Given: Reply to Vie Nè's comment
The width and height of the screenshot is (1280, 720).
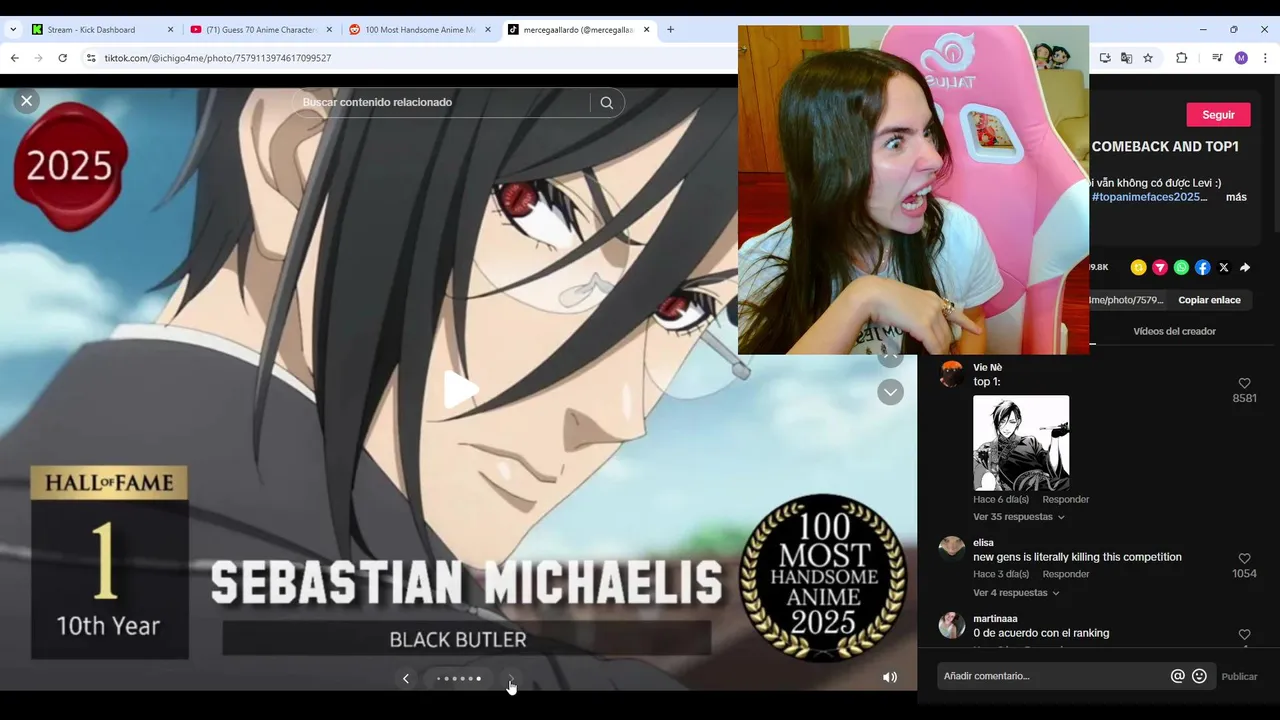Looking at the screenshot, I should [1065, 499].
